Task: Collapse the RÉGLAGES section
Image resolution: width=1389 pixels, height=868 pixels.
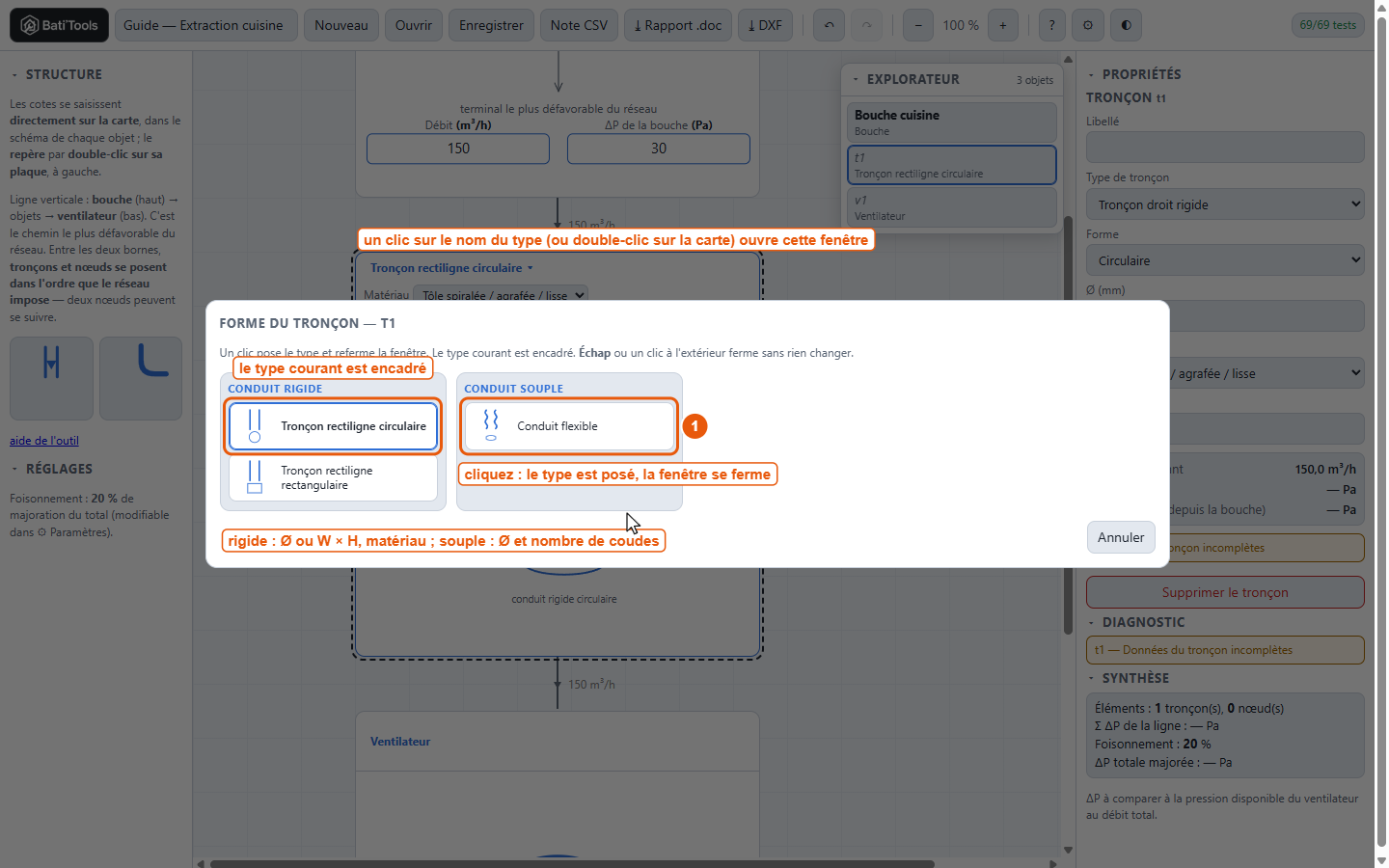Action: tap(52, 469)
